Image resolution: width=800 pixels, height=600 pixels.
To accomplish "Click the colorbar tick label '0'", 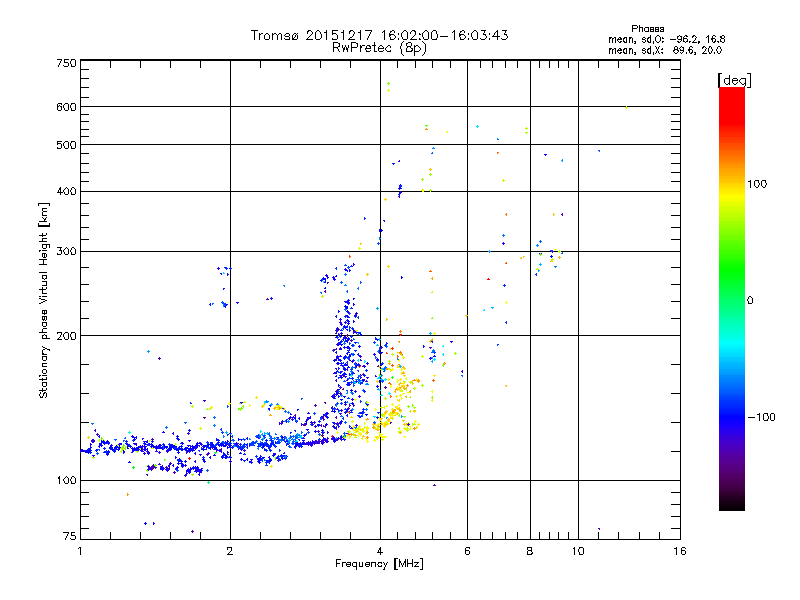I will pos(750,301).
